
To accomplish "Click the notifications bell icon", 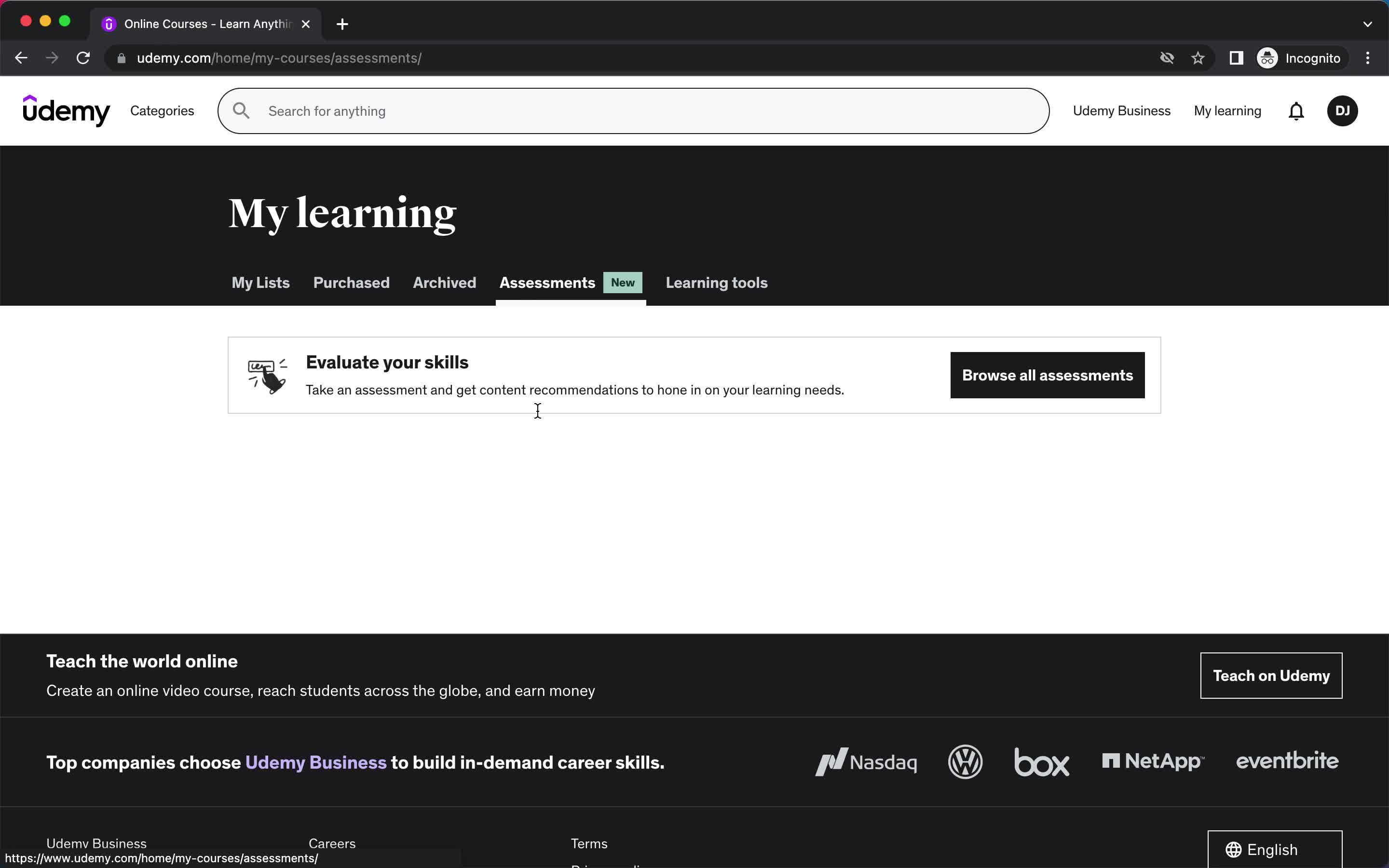I will click(x=1296, y=111).
